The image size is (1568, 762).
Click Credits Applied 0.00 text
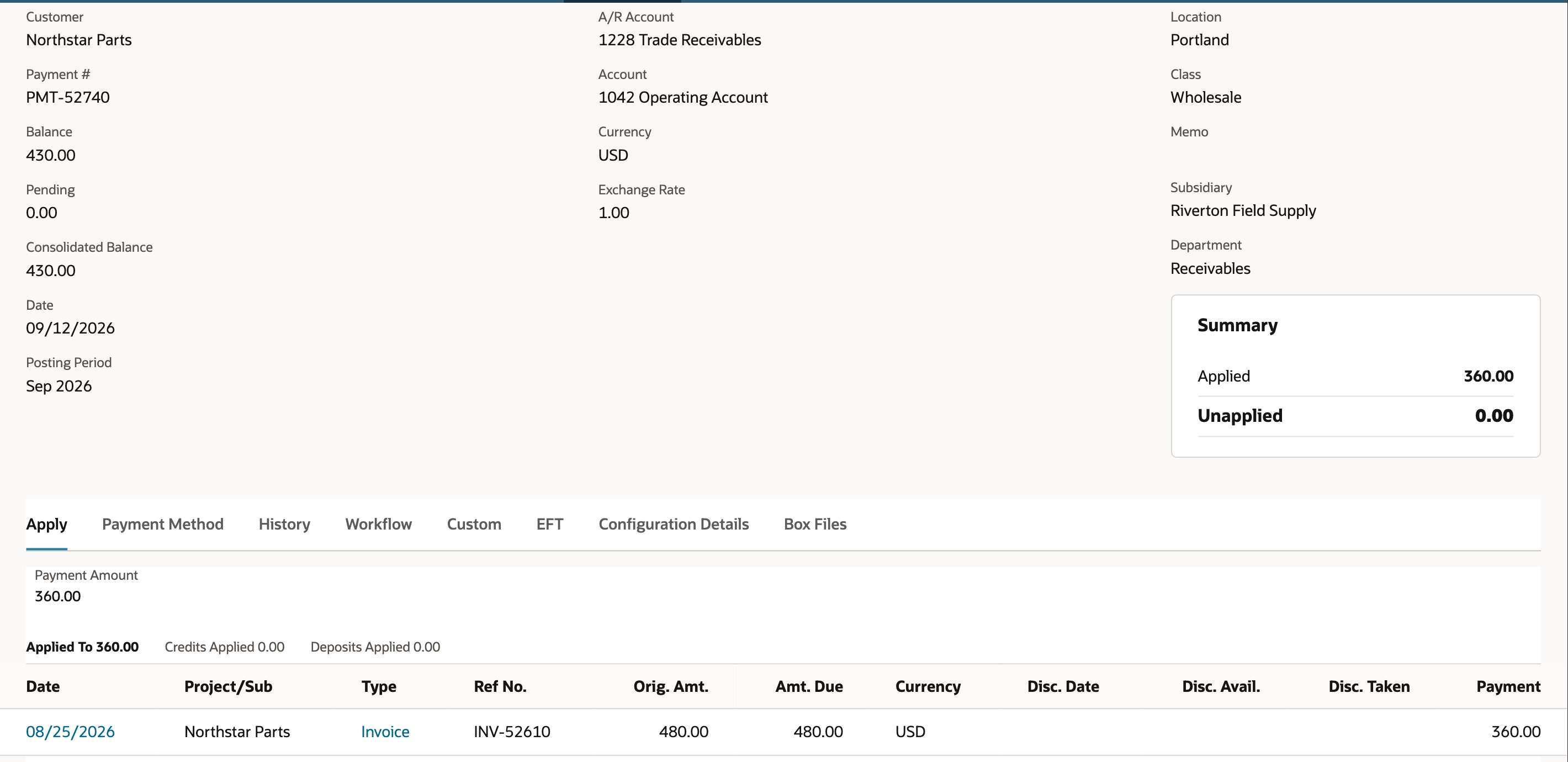(225, 647)
